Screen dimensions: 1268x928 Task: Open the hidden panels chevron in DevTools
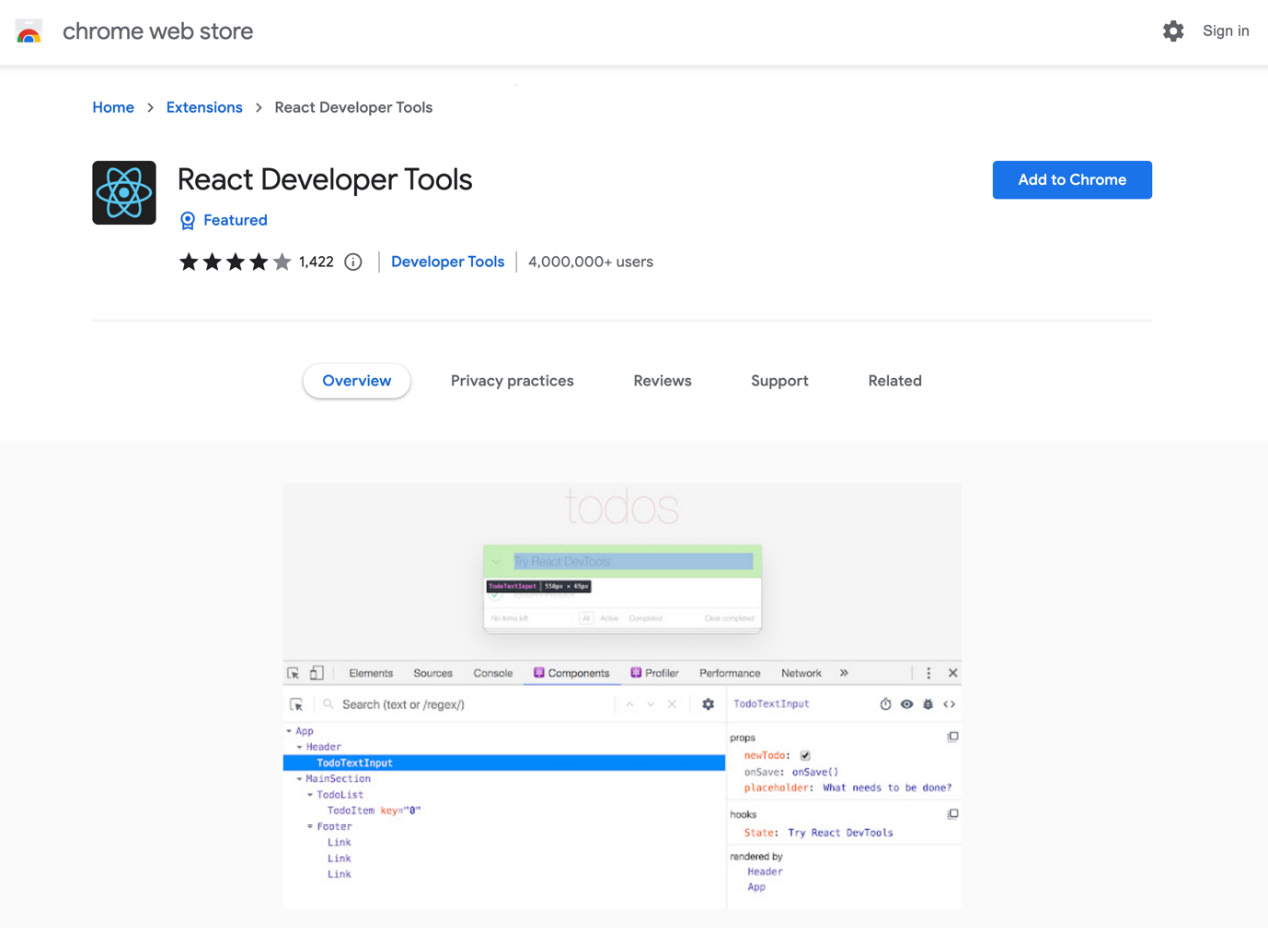point(843,672)
